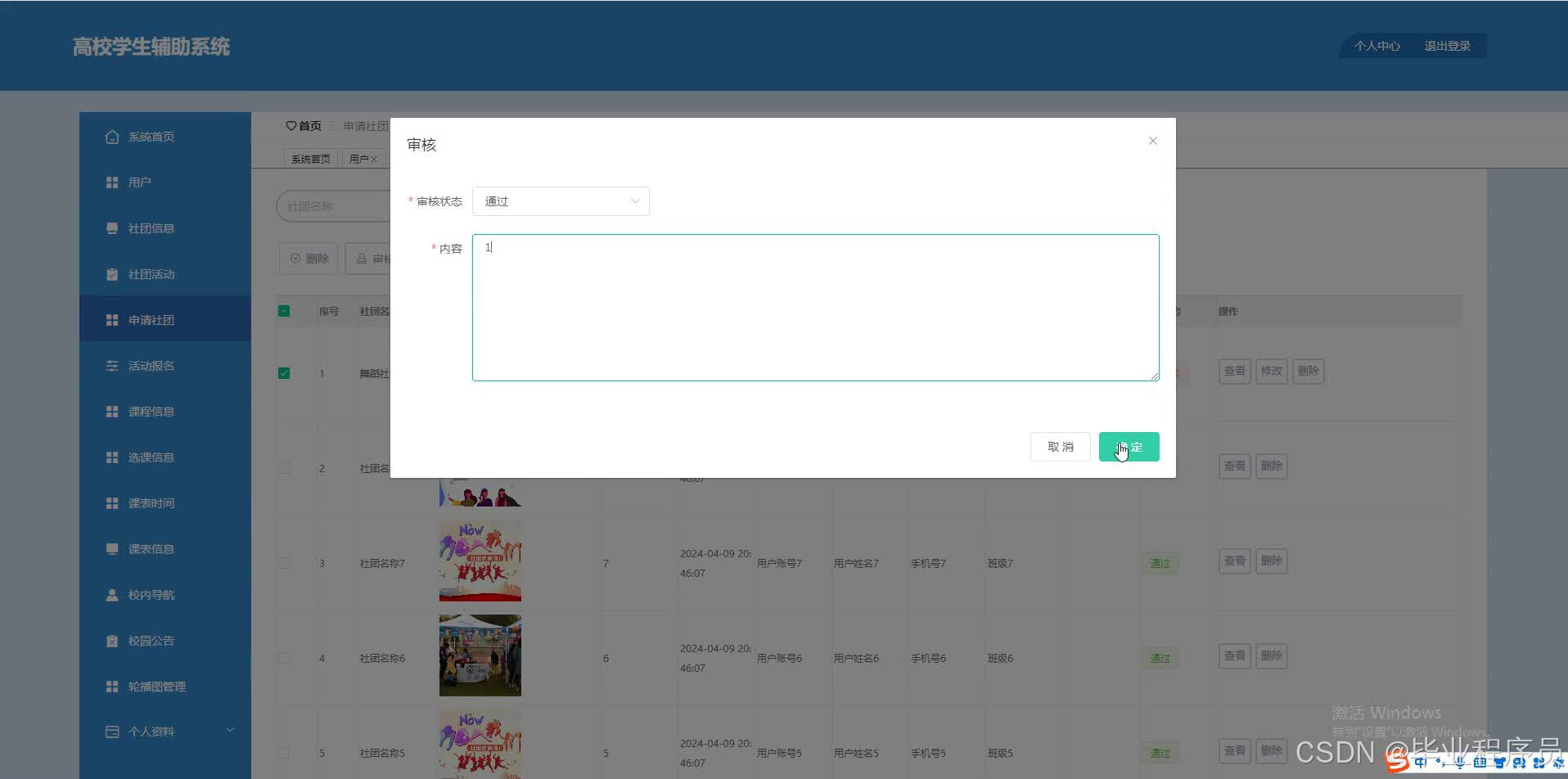1568x779 pixels.
Task: Toggle the select-all checkbox in table header
Action: [284, 311]
